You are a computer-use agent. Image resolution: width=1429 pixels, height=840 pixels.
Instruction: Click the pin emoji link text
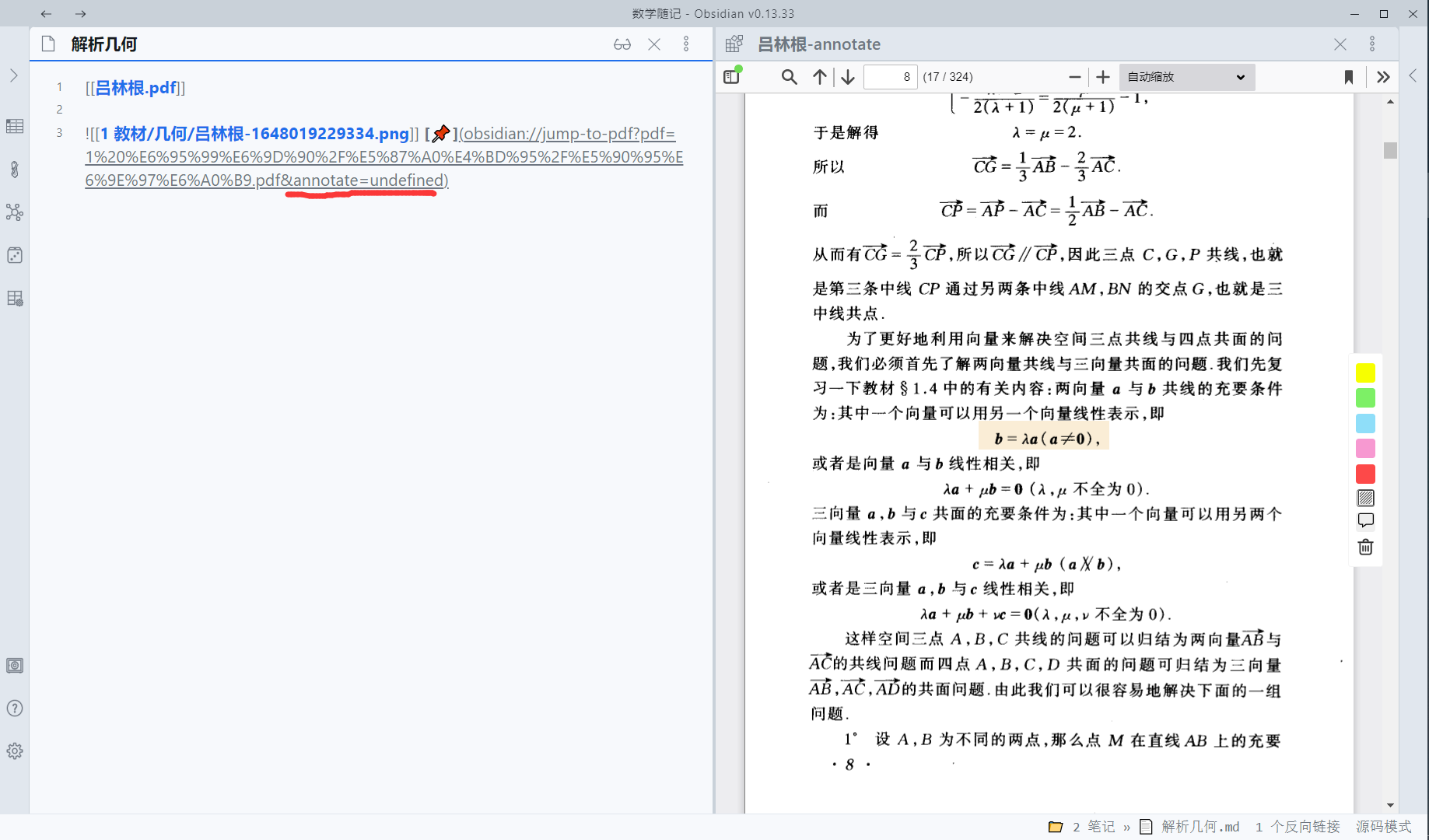[440, 134]
